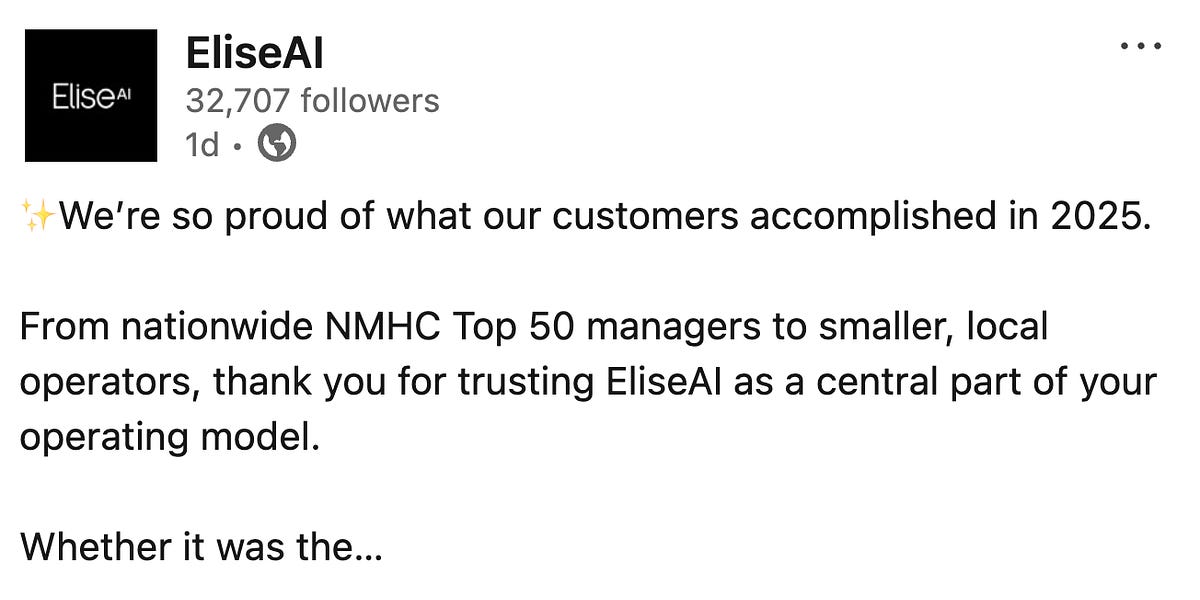Image resolution: width=1200 pixels, height=600 pixels.
Task: Click the globe public visibility icon
Action: coord(277,146)
